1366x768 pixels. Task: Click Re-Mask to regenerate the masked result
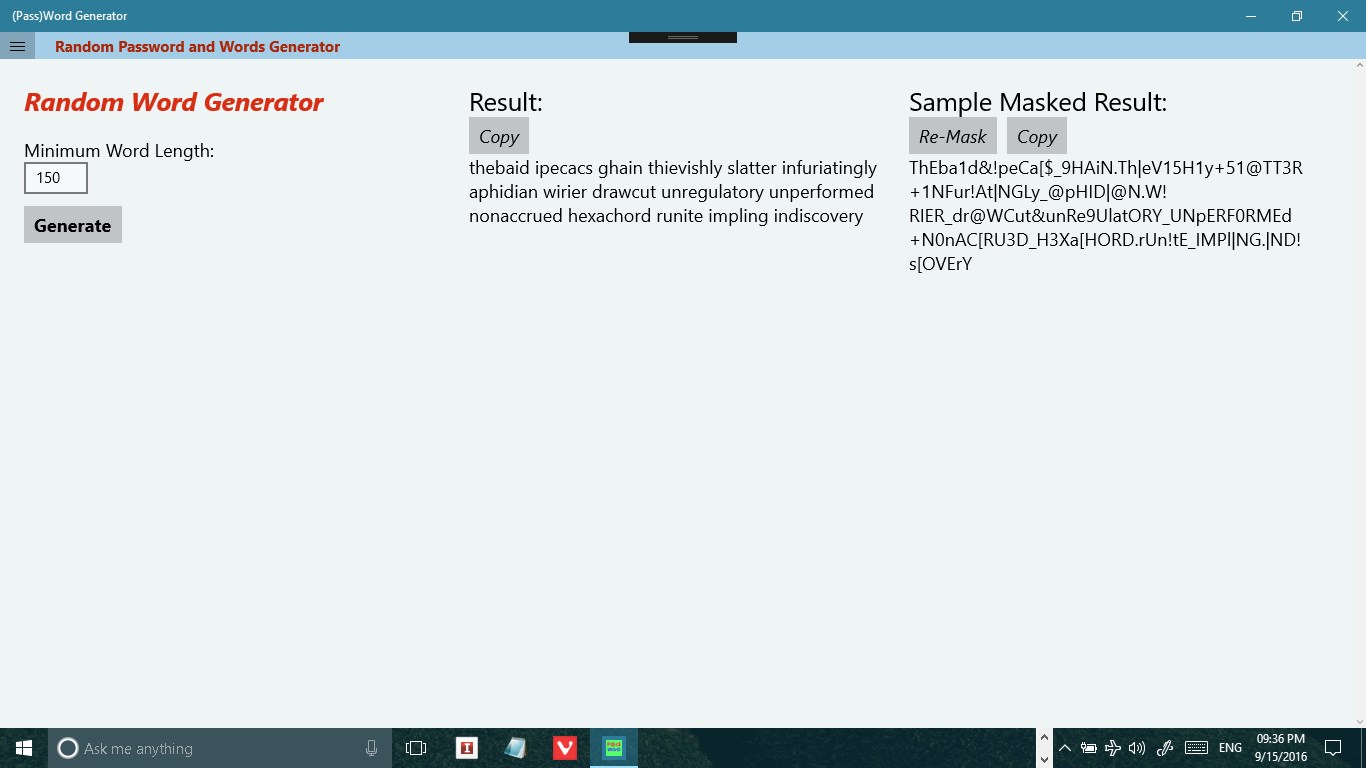click(x=953, y=136)
